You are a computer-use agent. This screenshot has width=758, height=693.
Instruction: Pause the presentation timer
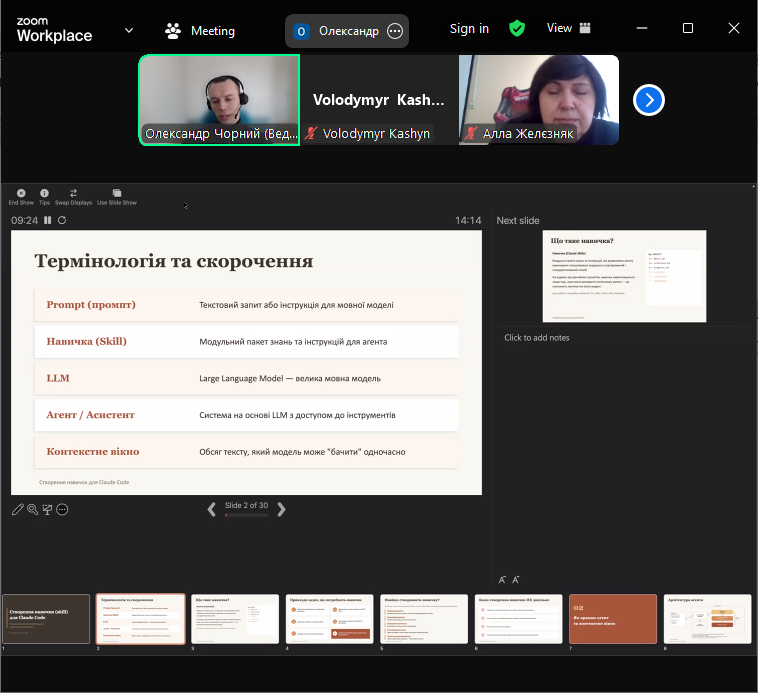[x=47, y=220]
